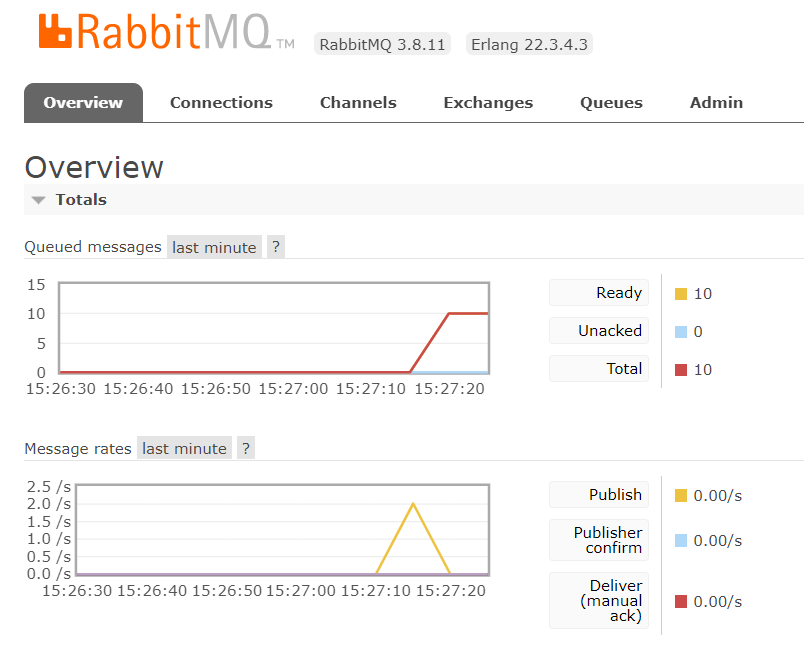Open the Overview tab
804x667 pixels.
(83, 103)
